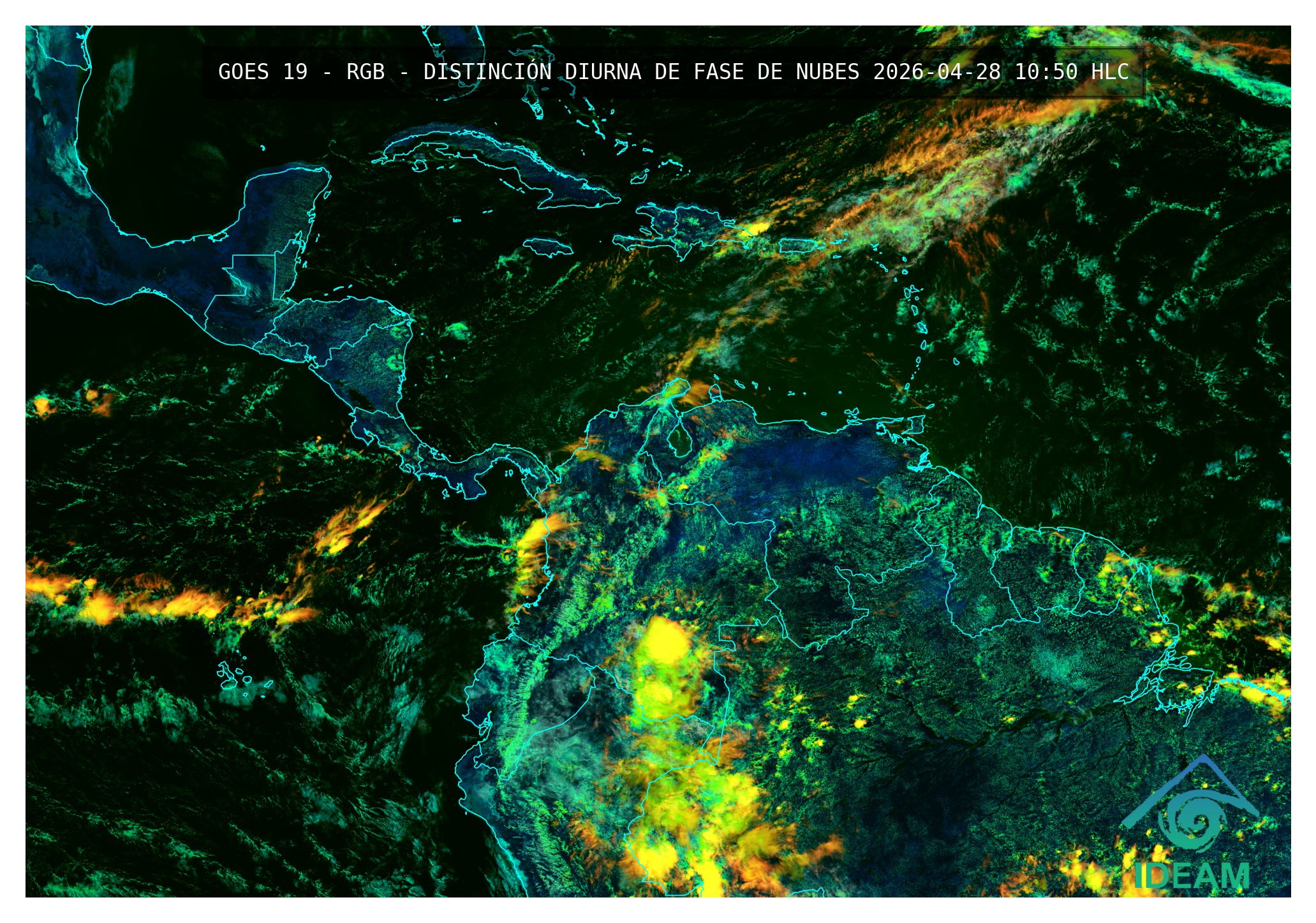The height and width of the screenshot is (923, 1316).
Task: Click the date 2026-04-28 in the title
Action: [936, 72]
